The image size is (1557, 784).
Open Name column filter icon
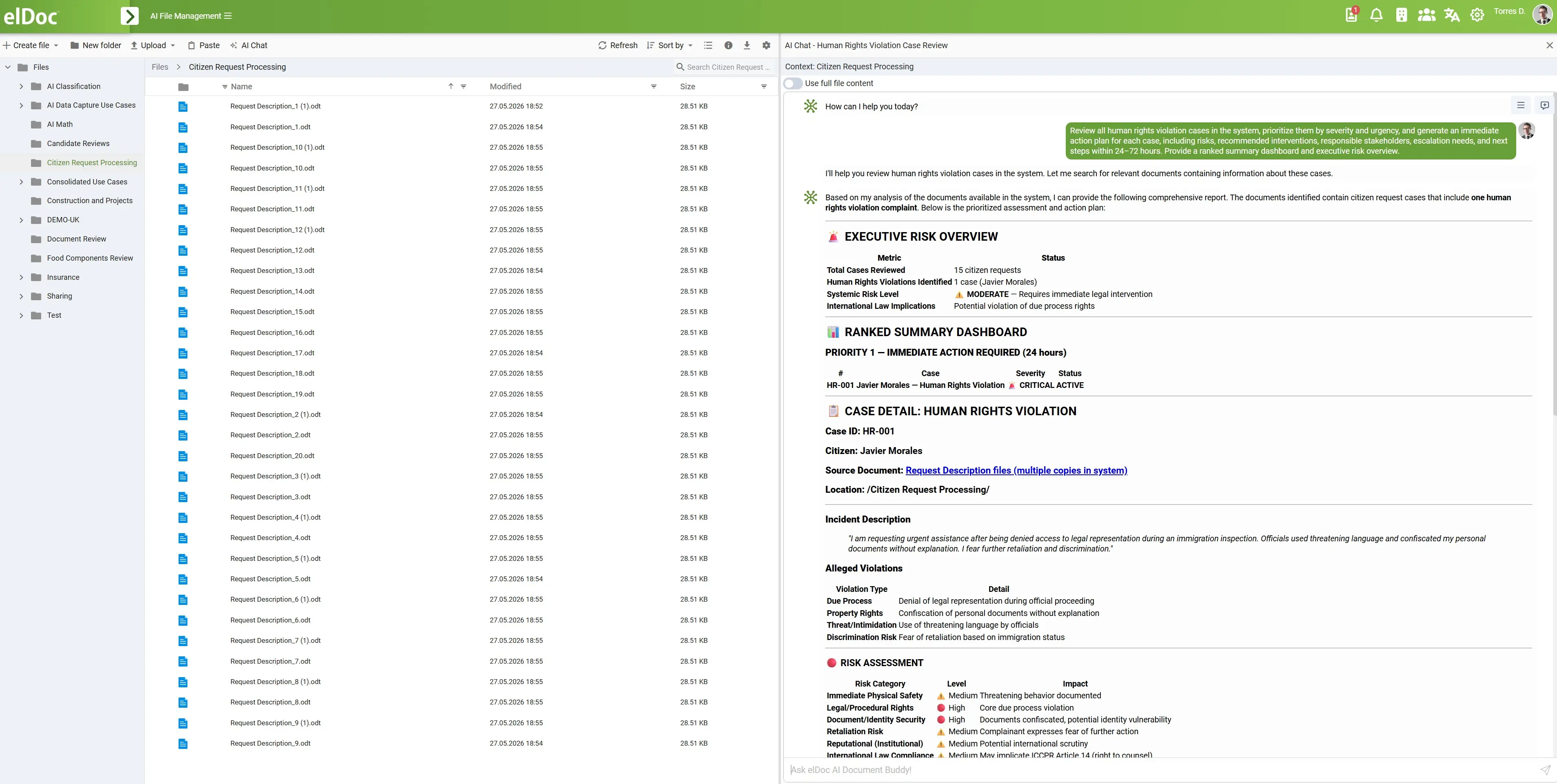pyautogui.click(x=464, y=86)
